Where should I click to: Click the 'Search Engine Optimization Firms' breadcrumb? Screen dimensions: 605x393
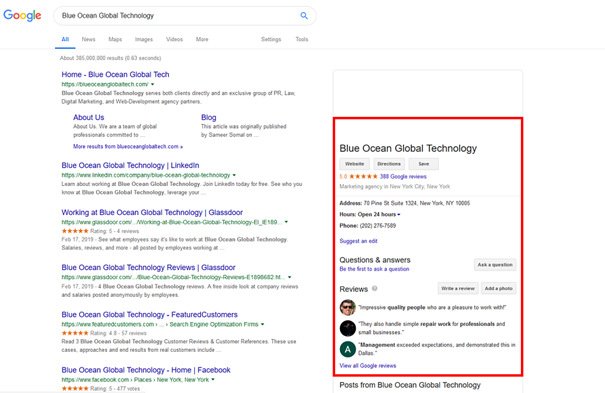click(x=214, y=324)
